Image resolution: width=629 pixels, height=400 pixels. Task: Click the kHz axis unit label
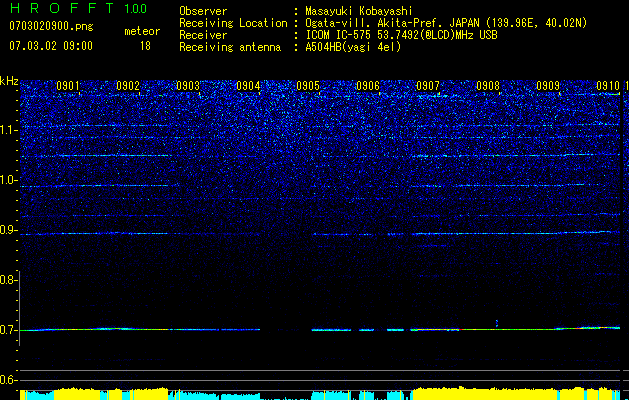pyautogui.click(x=9, y=81)
